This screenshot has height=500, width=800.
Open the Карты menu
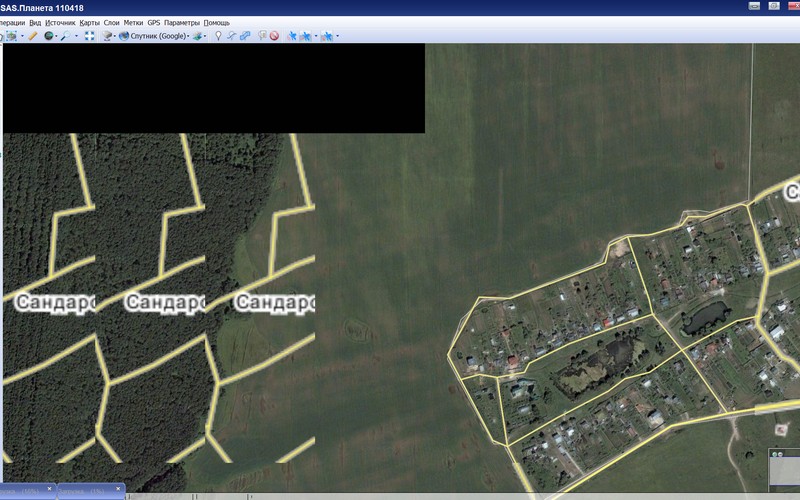[89, 21]
